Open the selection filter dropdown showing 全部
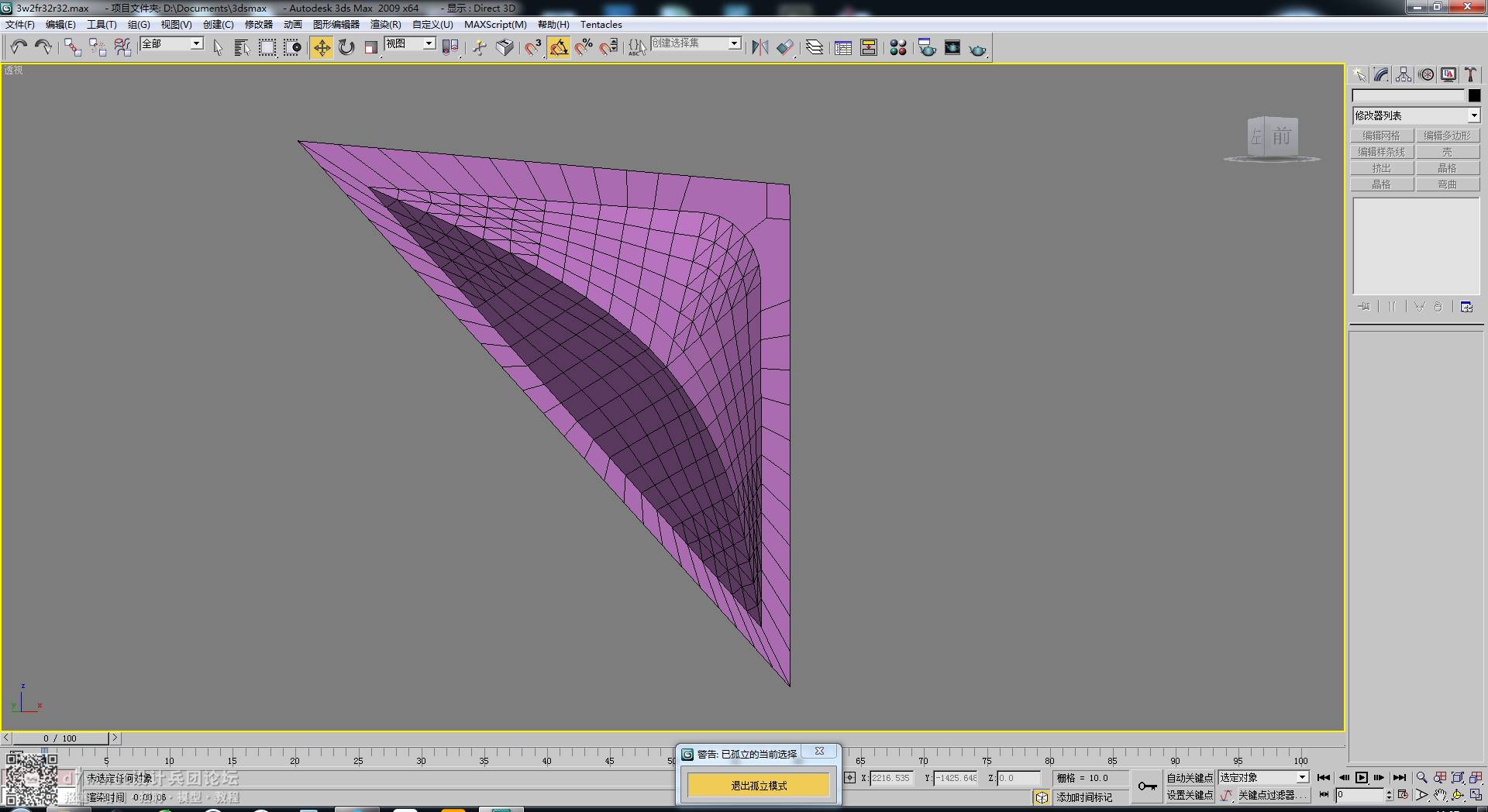 [x=171, y=43]
